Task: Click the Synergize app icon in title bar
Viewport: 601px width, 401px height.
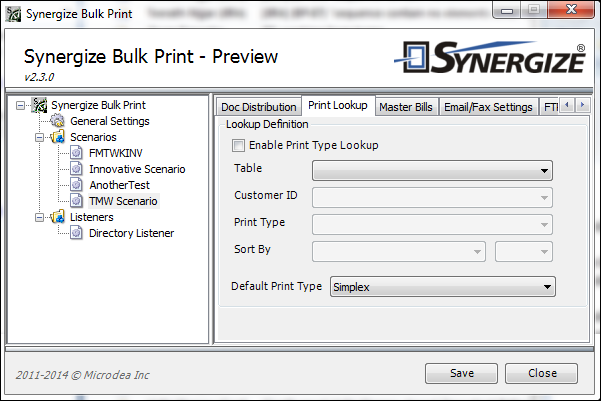Action: 13,14
